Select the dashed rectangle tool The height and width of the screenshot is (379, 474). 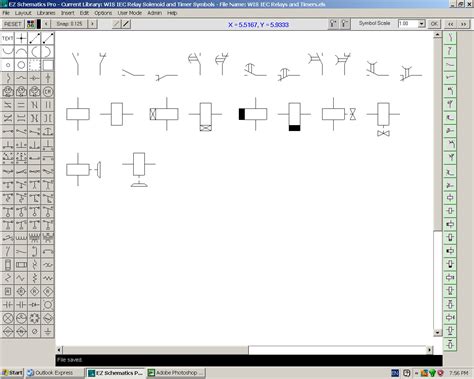pyautogui.click(x=35, y=65)
